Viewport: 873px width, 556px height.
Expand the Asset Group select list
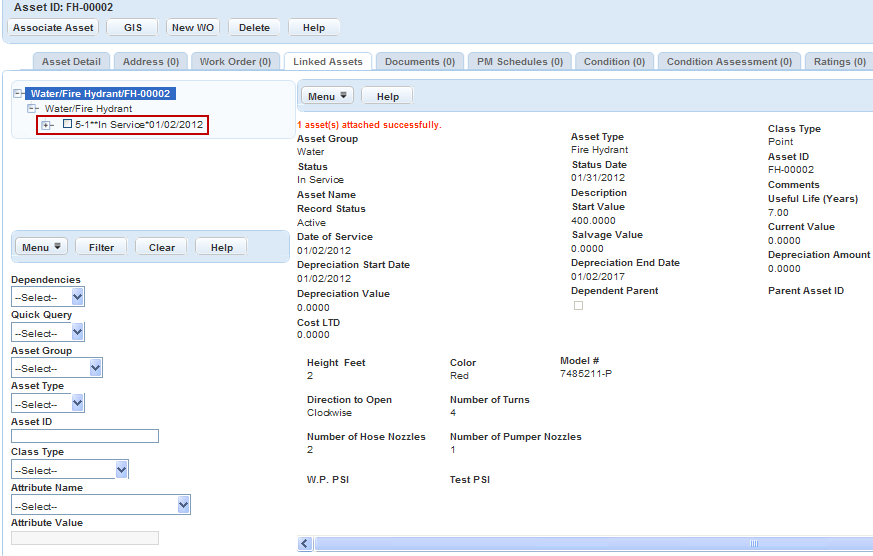point(56,368)
